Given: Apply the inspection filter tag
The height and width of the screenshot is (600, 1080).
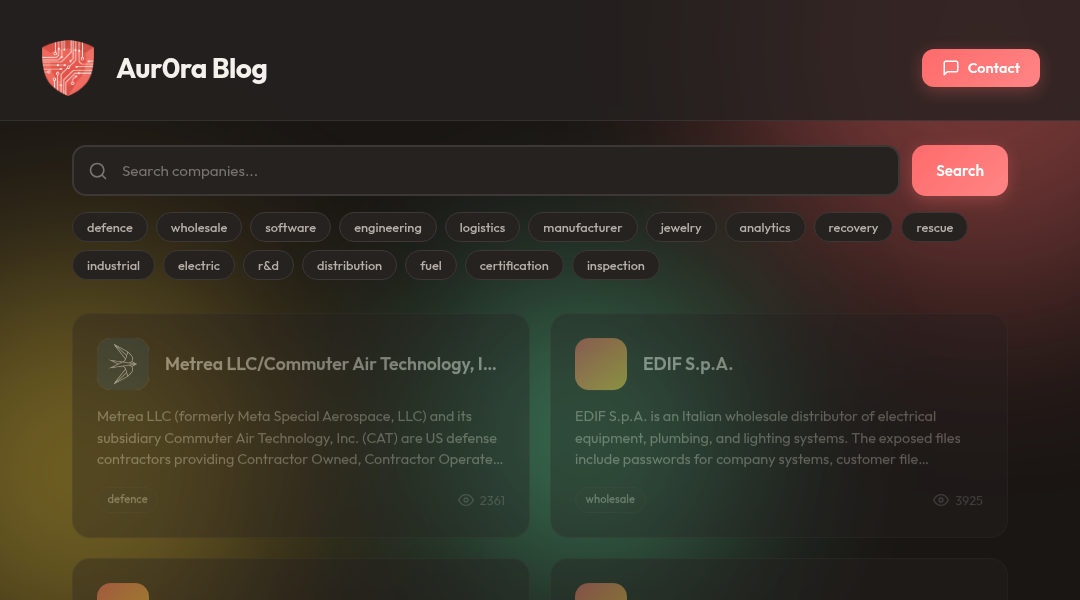Looking at the screenshot, I should (x=616, y=265).
